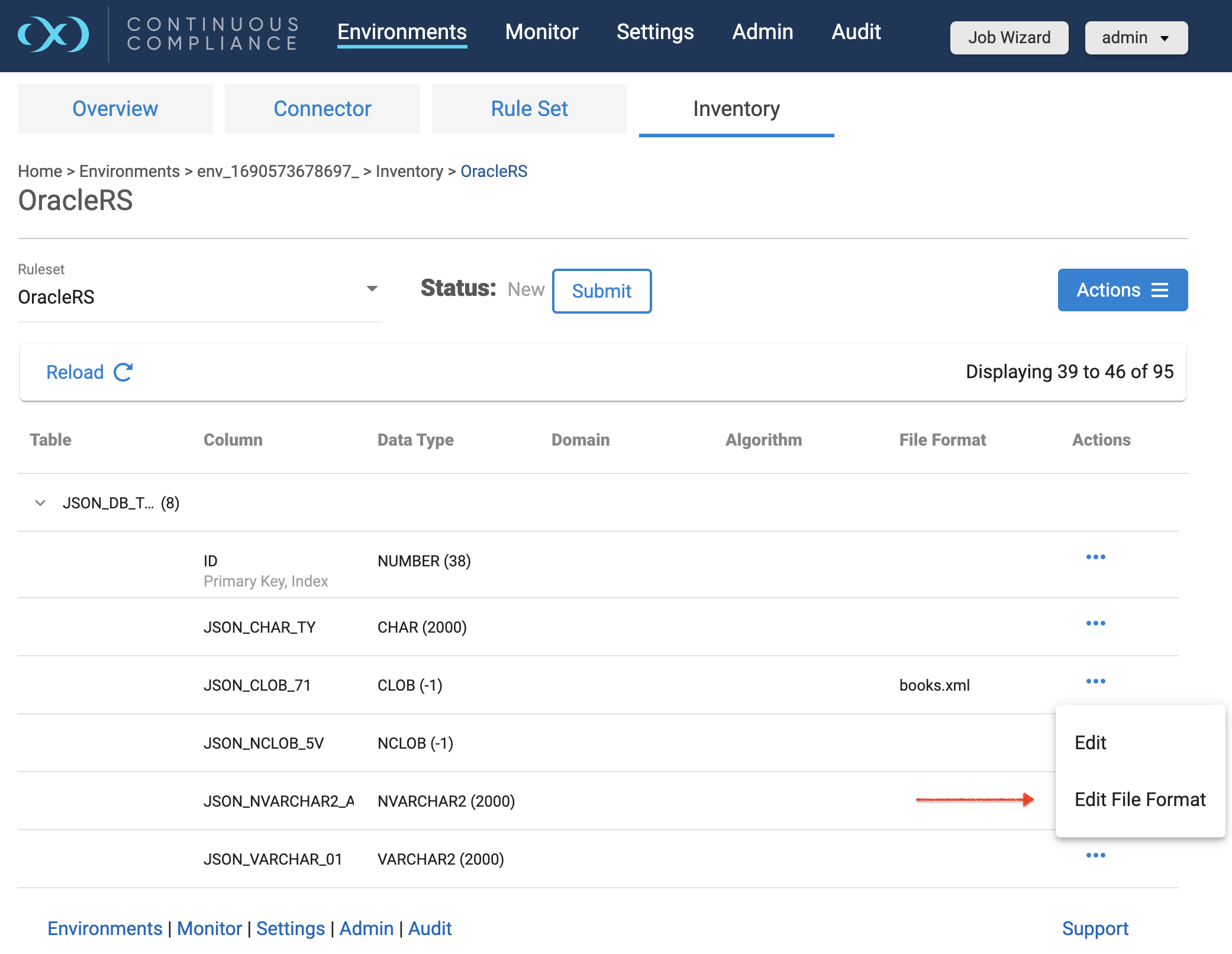Collapse the JSON_DB_T... table group

point(40,503)
